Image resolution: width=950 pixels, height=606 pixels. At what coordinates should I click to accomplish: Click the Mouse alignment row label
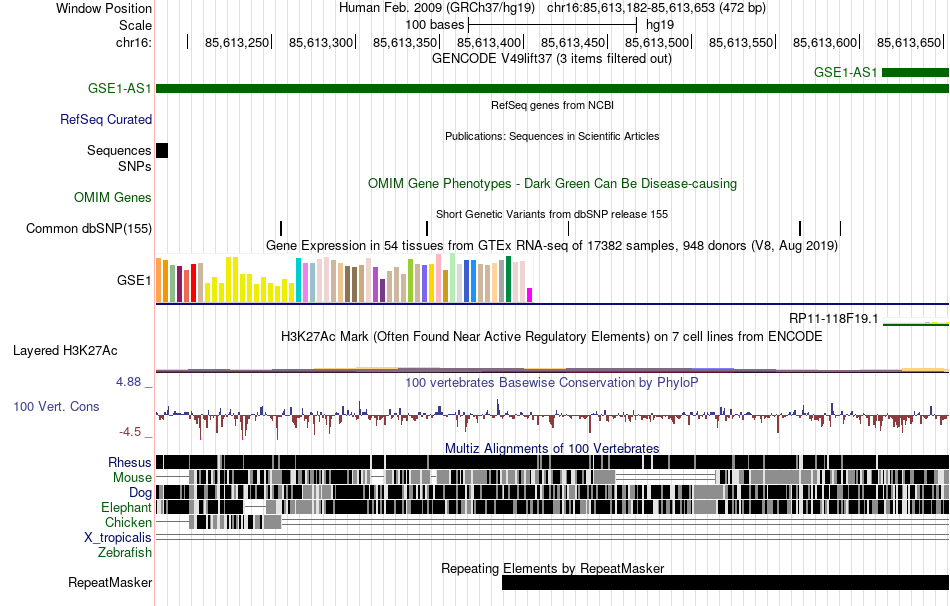pyautogui.click(x=132, y=478)
